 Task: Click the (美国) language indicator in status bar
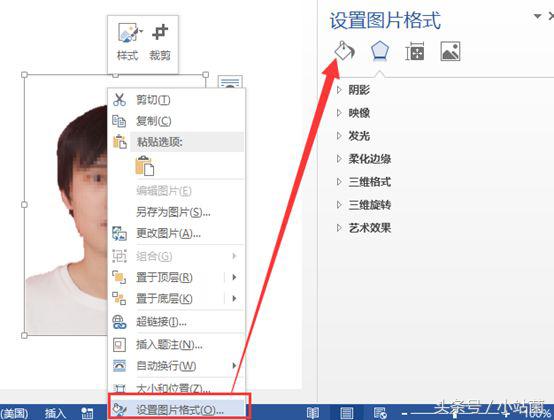[14, 413]
